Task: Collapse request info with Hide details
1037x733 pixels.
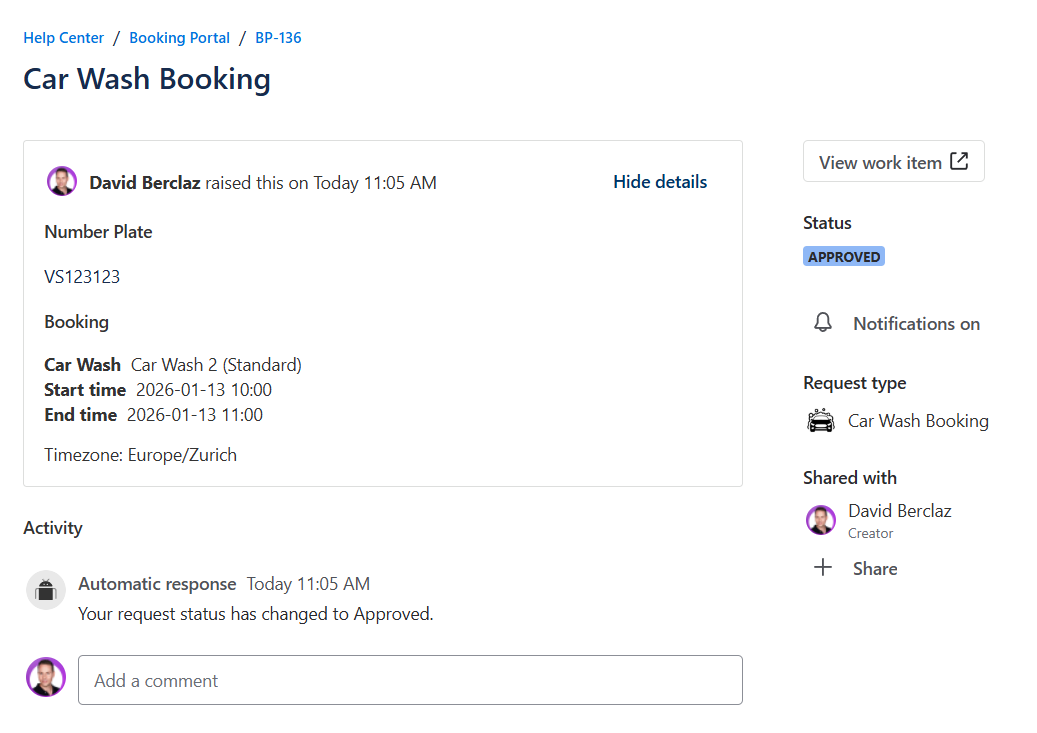Action: tap(660, 182)
